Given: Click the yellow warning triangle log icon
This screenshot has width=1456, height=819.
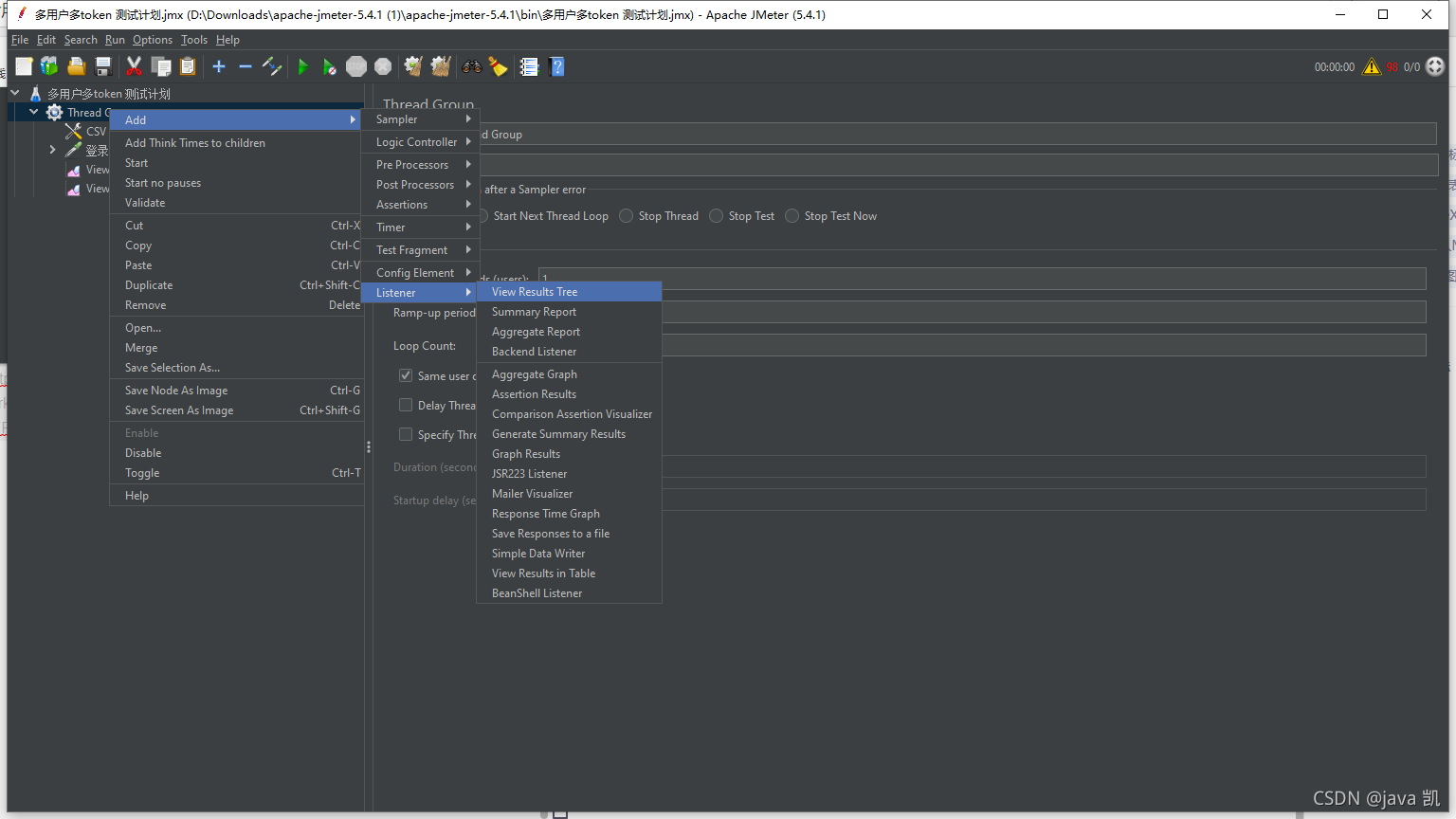Looking at the screenshot, I should pyautogui.click(x=1372, y=66).
